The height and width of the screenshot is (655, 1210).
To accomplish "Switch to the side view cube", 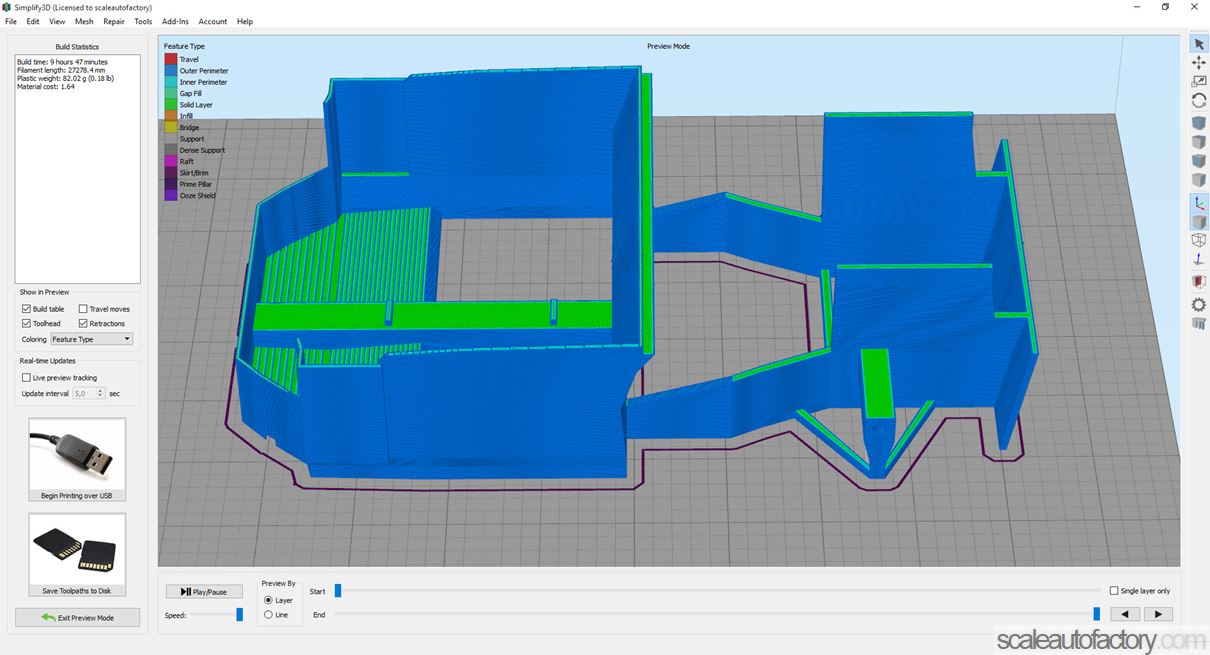I will pos(1198,180).
